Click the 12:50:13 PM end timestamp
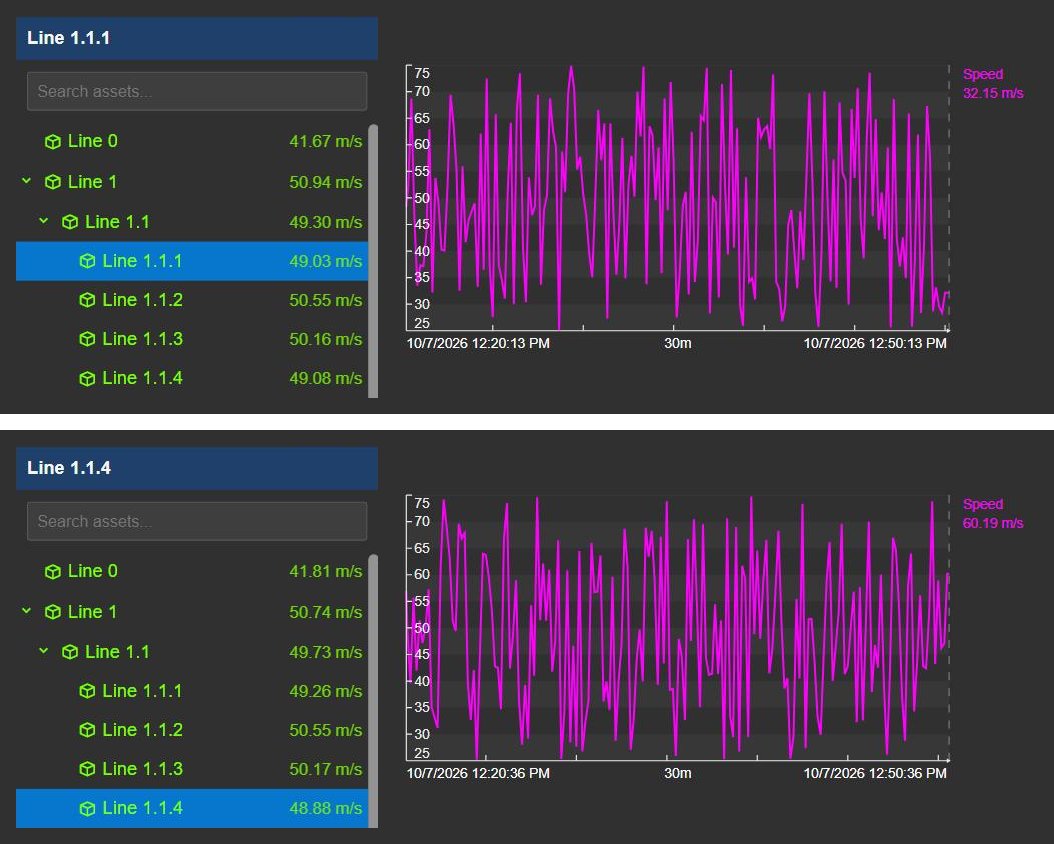1054x844 pixels. (875, 343)
